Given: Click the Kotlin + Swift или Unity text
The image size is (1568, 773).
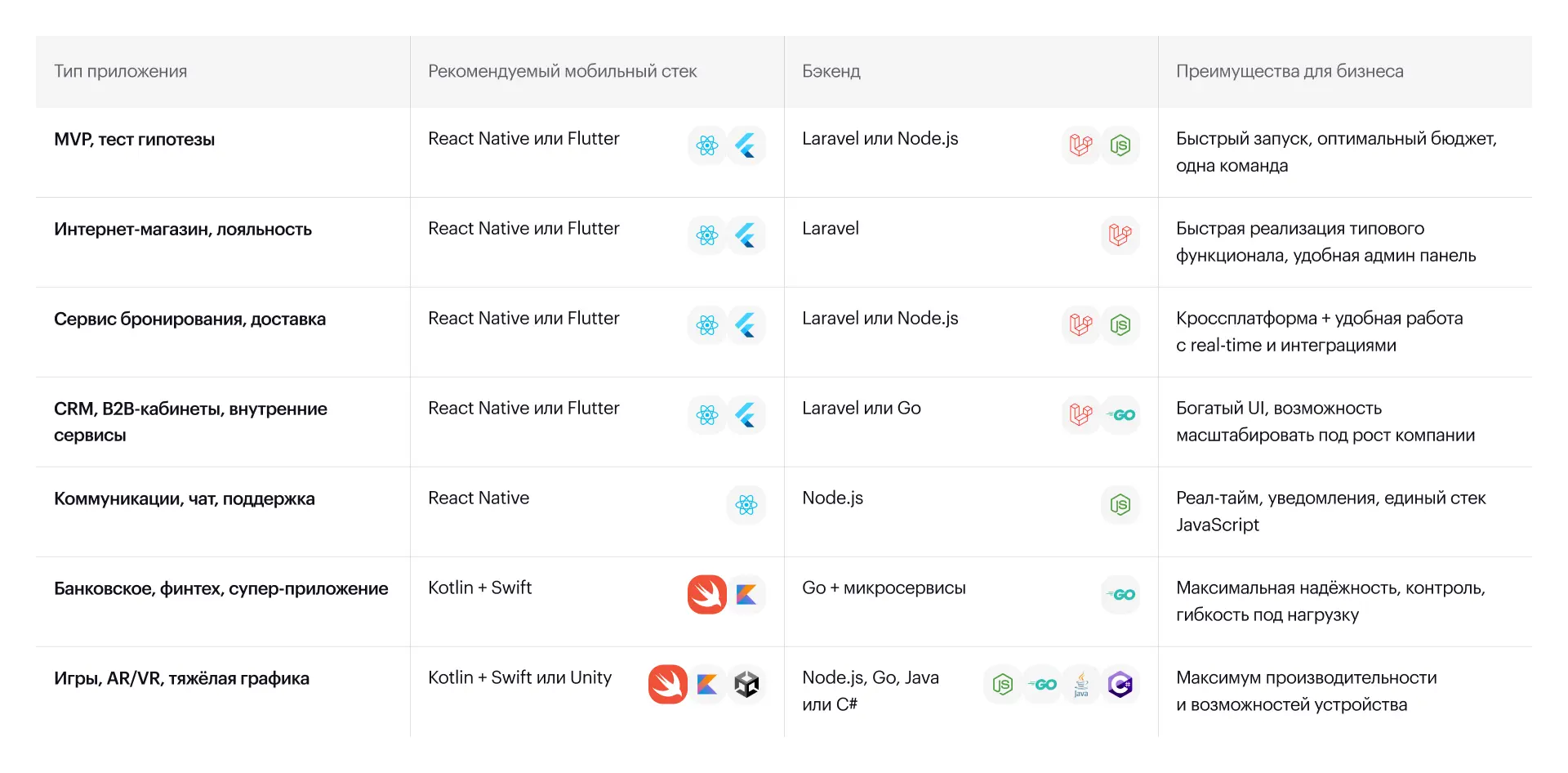Looking at the screenshot, I should point(519,677).
